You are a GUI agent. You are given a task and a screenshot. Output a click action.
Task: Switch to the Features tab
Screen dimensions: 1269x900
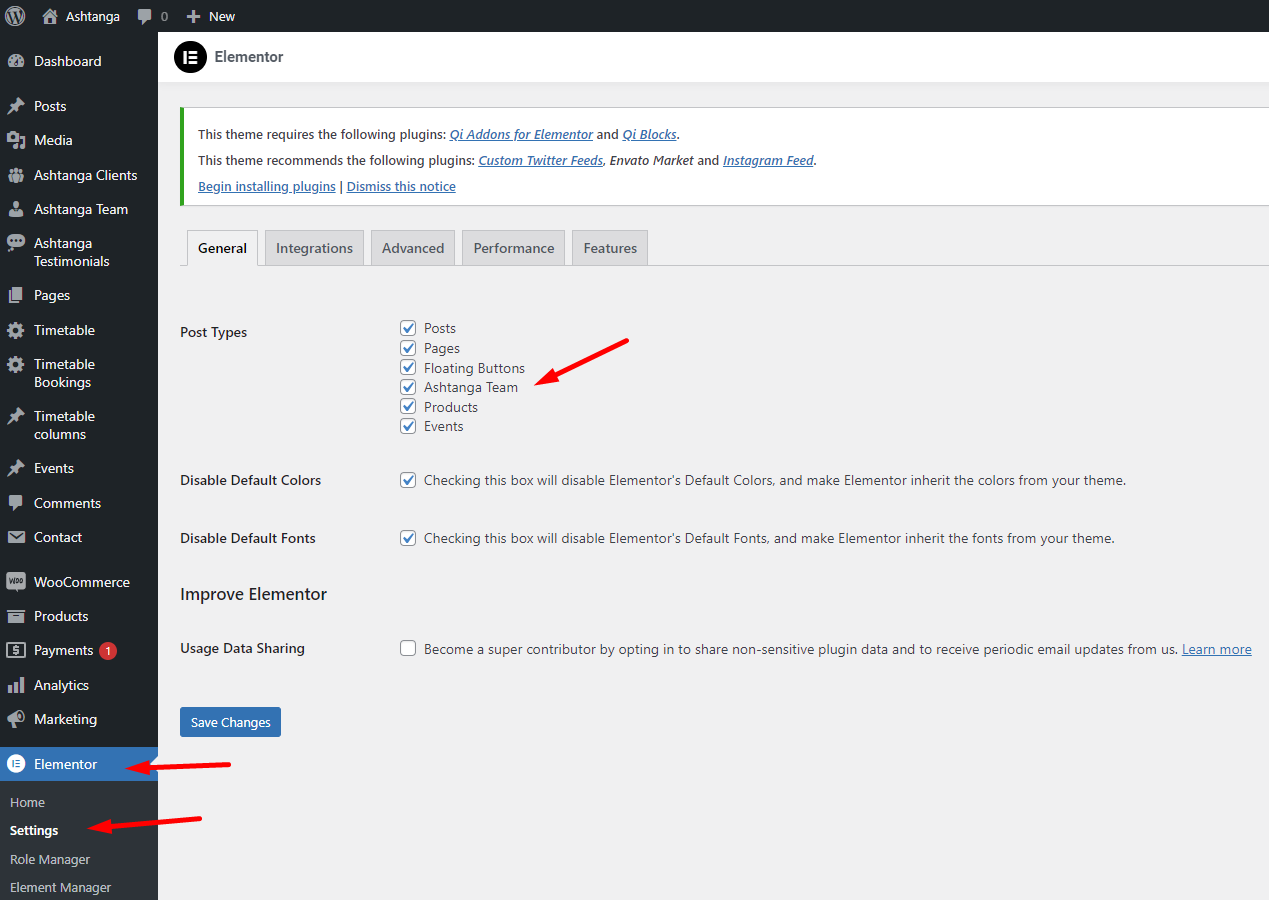coord(610,248)
